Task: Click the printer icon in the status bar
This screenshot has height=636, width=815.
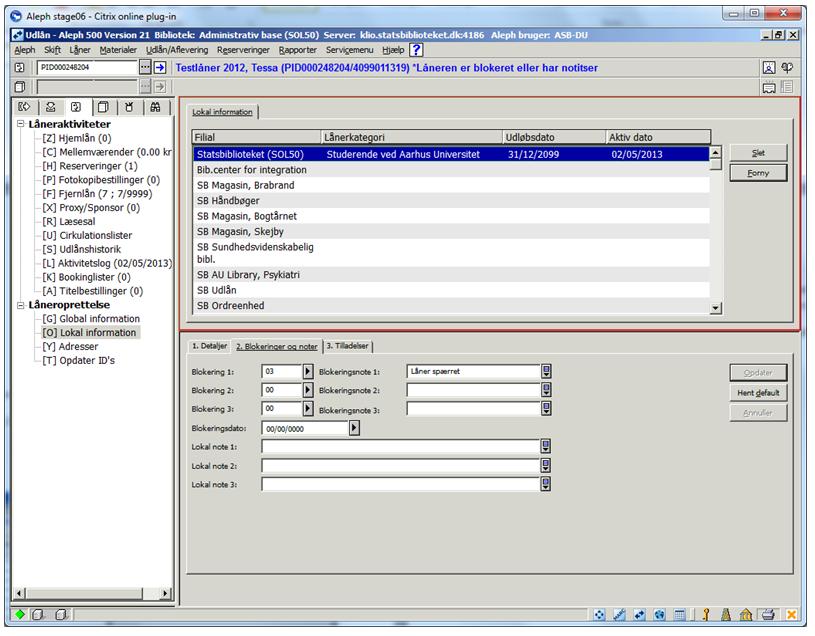Action: (768, 615)
